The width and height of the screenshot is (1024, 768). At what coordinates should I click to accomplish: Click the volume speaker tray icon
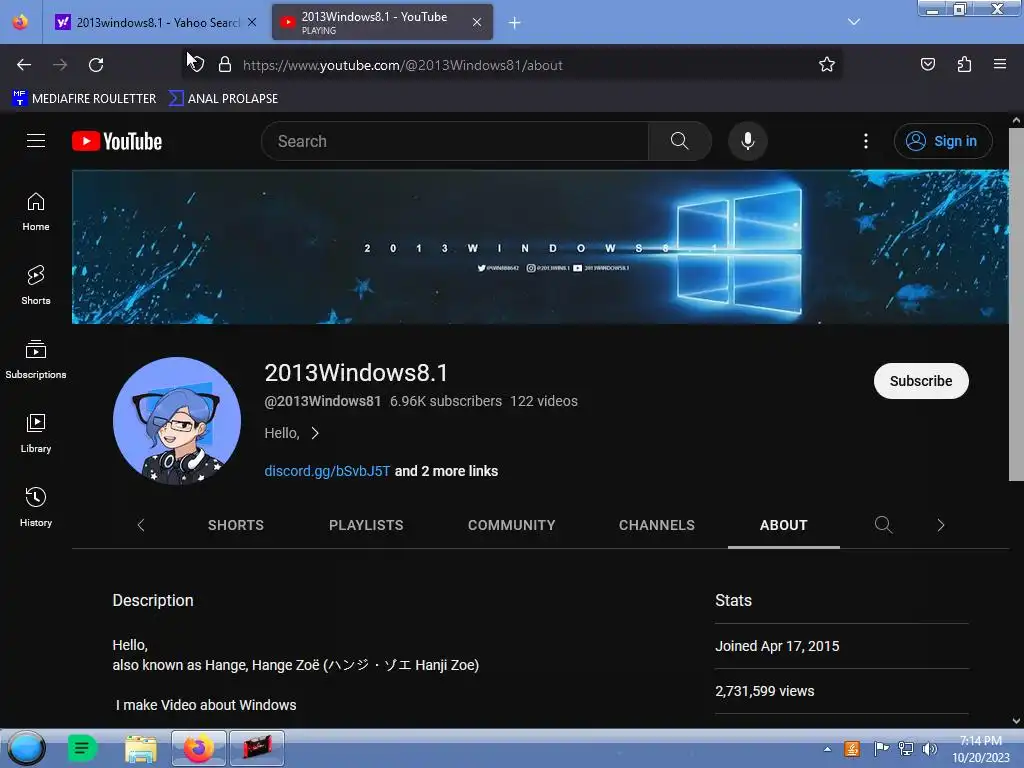tap(929, 749)
